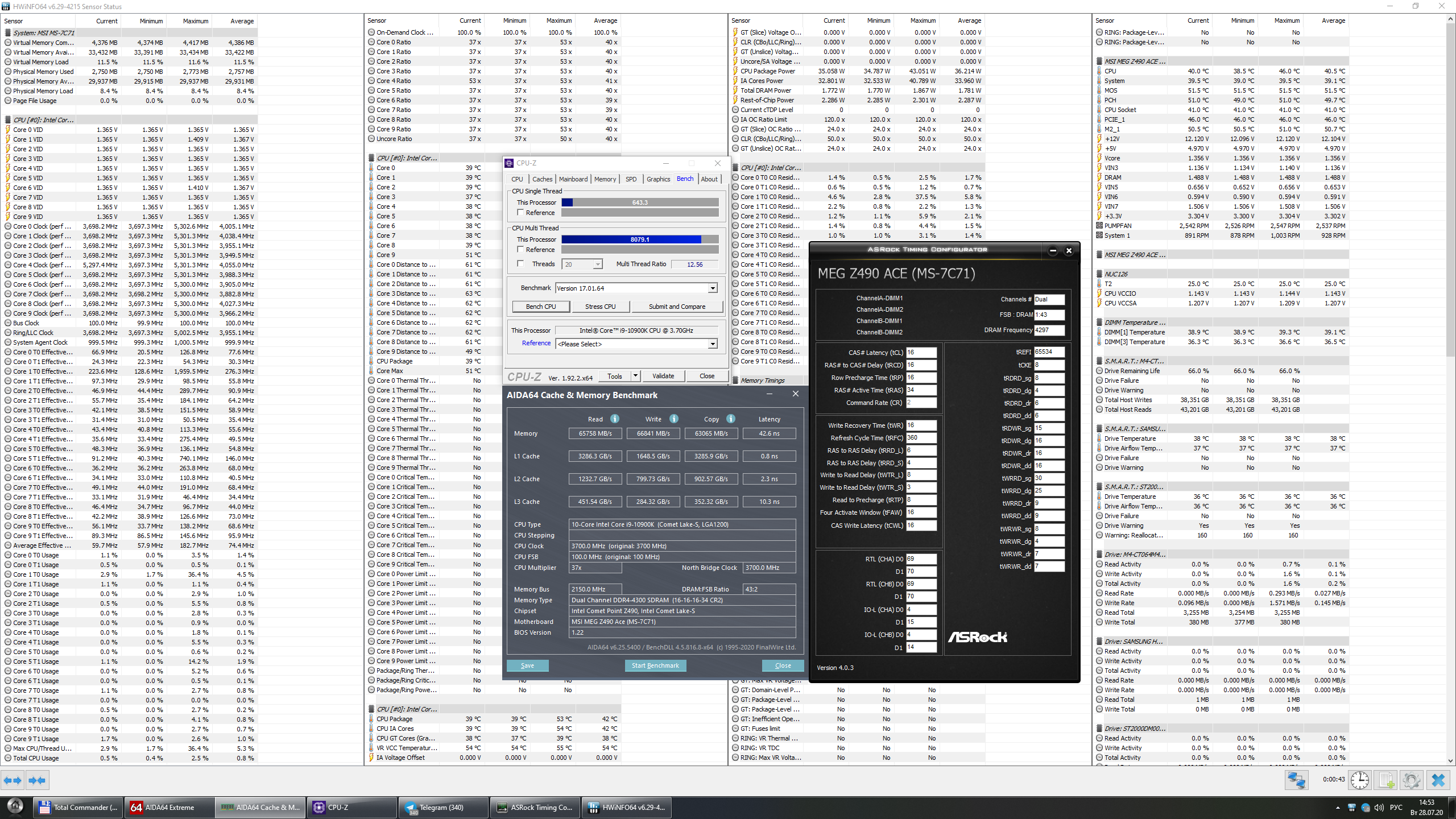Switch to the SPD tab in CPU-Z
Viewport: 1456px width, 819px height.
click(x=631, y=179)
